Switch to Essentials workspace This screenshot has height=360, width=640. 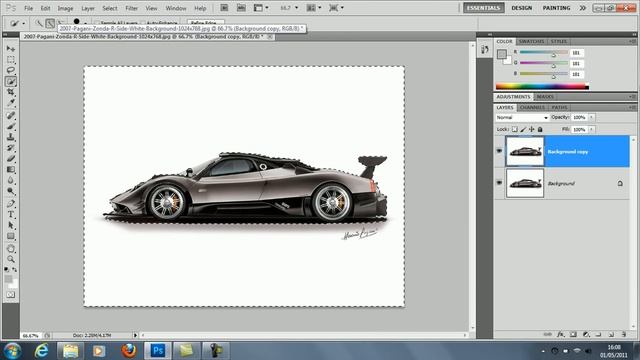pyautogui.click(x=483, y=8)
